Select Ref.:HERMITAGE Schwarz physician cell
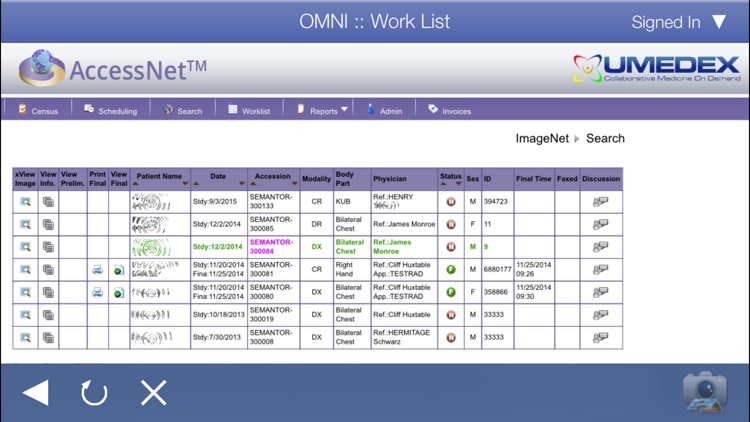This screenshot has width=750, height=422. point(404,337)
